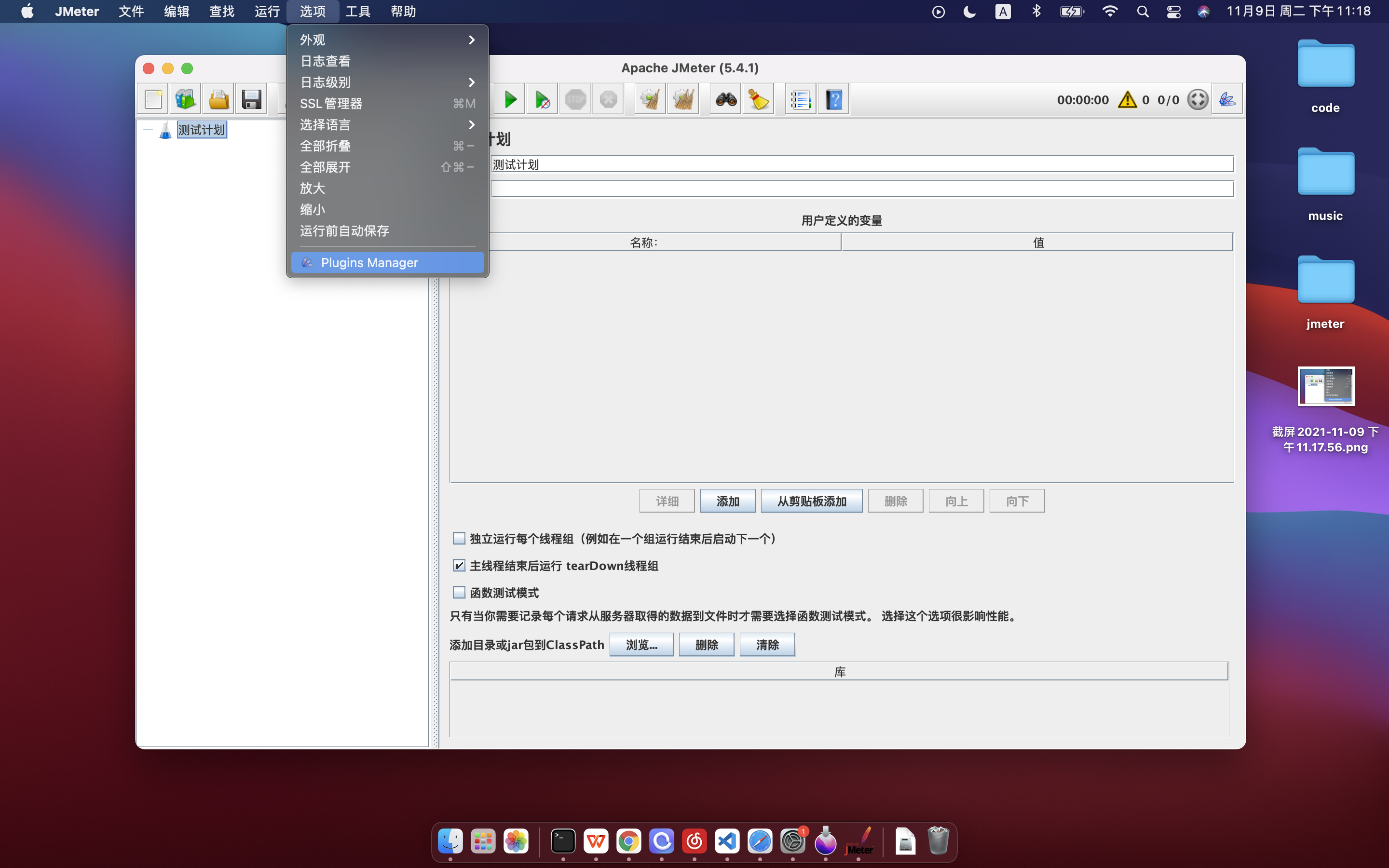Viewport: 1389px width, 868px height.
Task: Open the Help question mark icon
Action: coord(833,99)
